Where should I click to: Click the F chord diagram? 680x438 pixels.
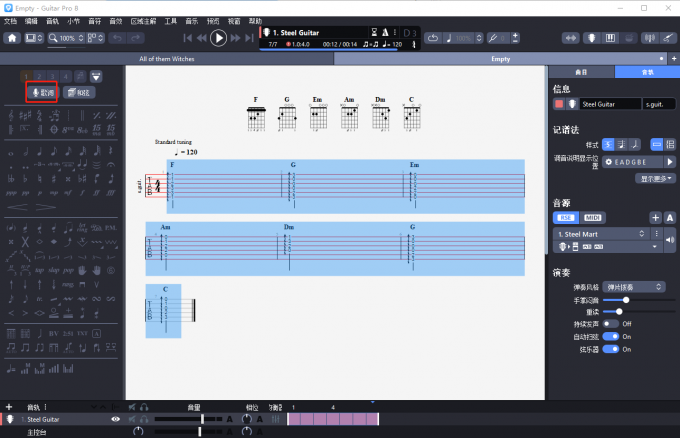point(256,116)
